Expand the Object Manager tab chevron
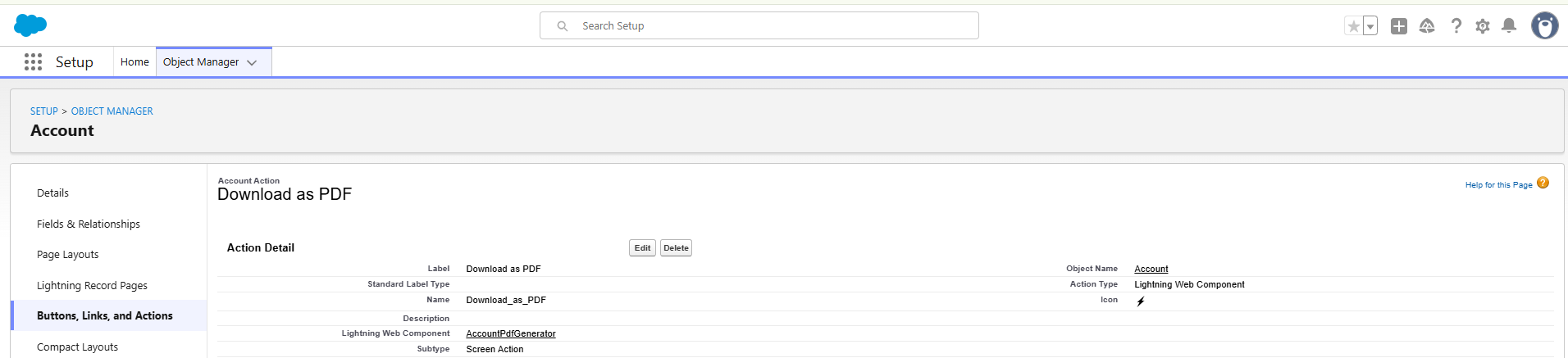 coord(252,62)
